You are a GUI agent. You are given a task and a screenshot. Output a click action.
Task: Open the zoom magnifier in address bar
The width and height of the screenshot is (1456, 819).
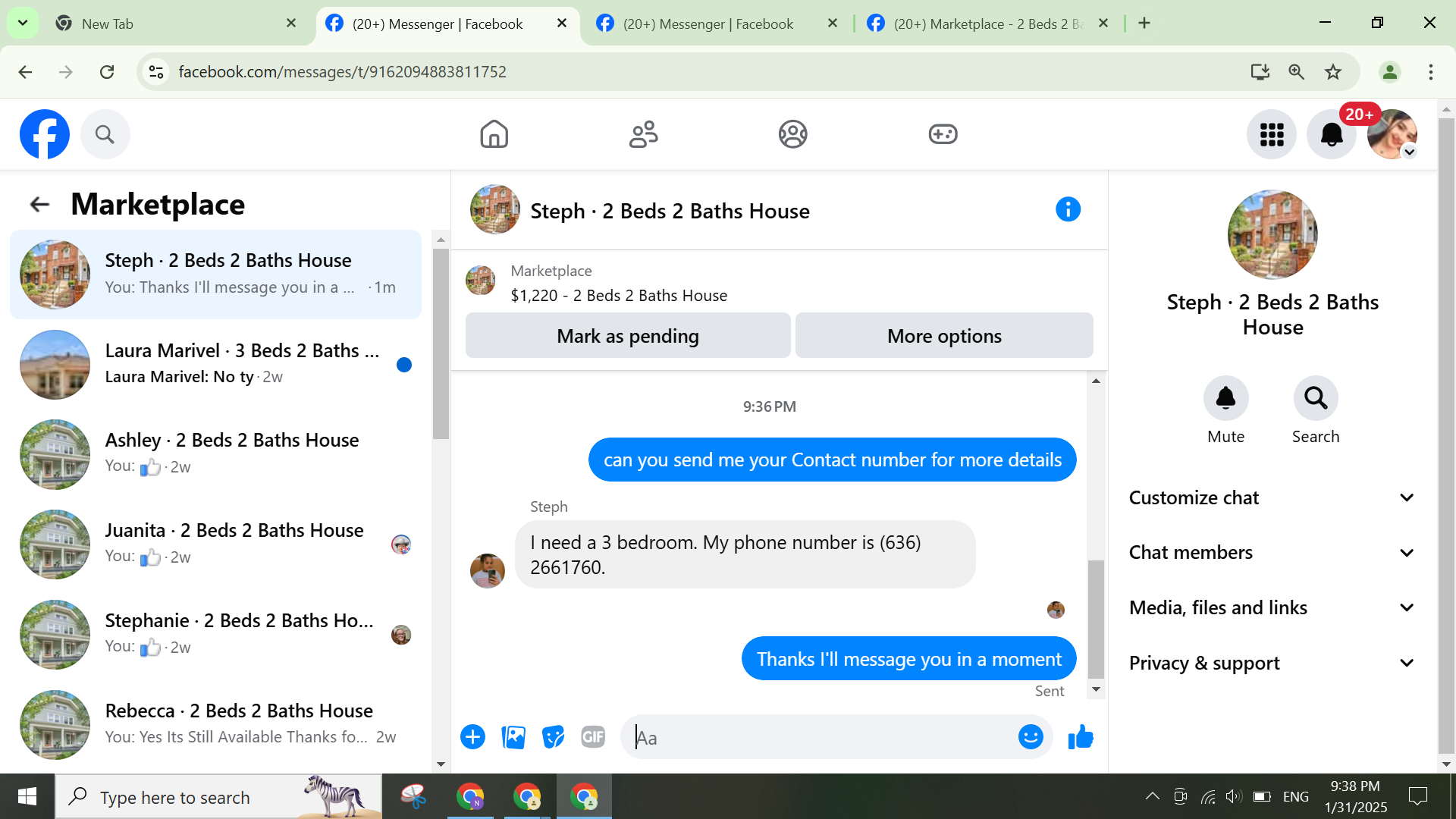coord(1296,72)
